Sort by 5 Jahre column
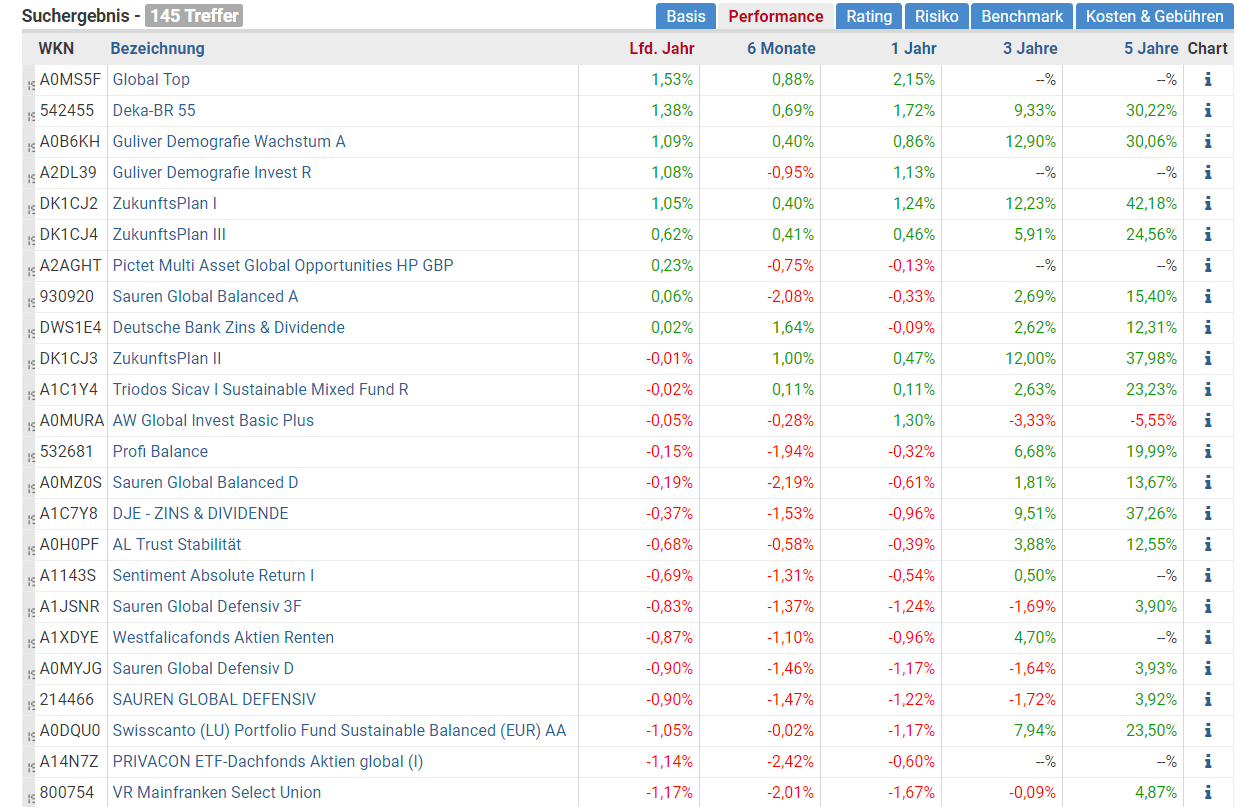 (x=1151, y=48)
